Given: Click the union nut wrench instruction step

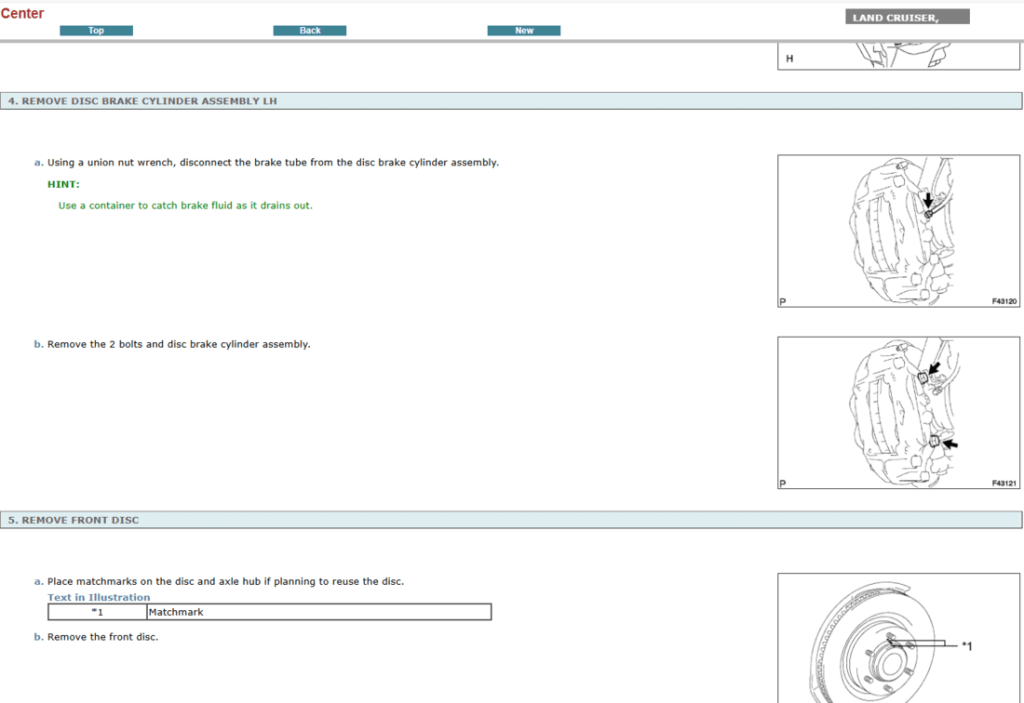Looking at the screenshot, I should (272, 162).
